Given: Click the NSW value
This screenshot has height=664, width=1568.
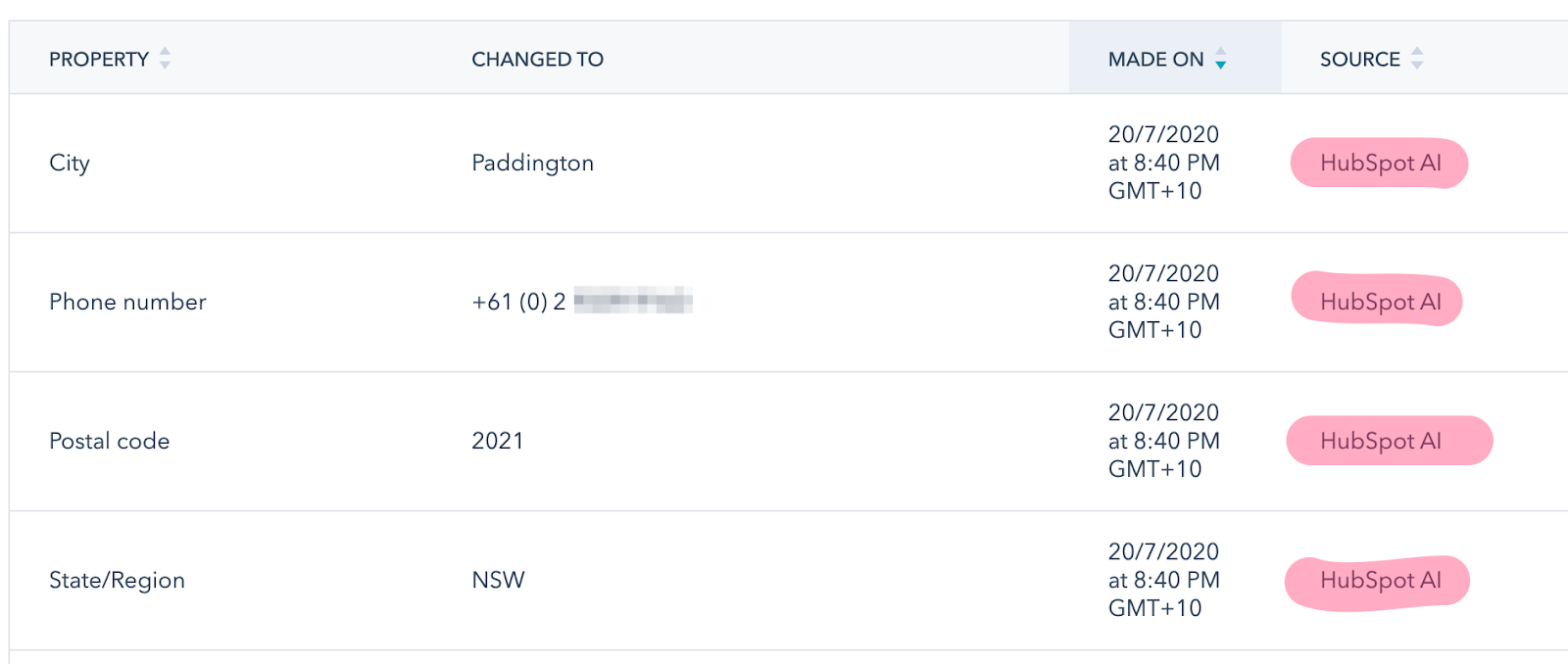Looking at the screenshot, I should [x=498, y=580].
